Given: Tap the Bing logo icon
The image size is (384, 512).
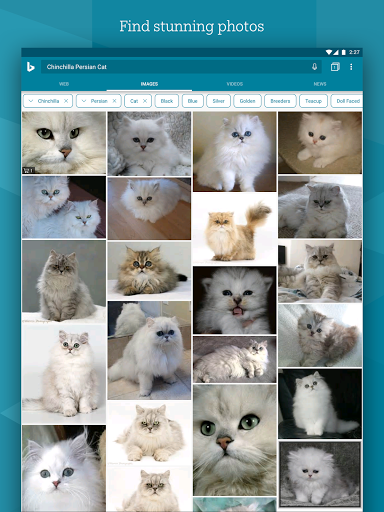Looking at the screenshot, I should coord(30,67).
